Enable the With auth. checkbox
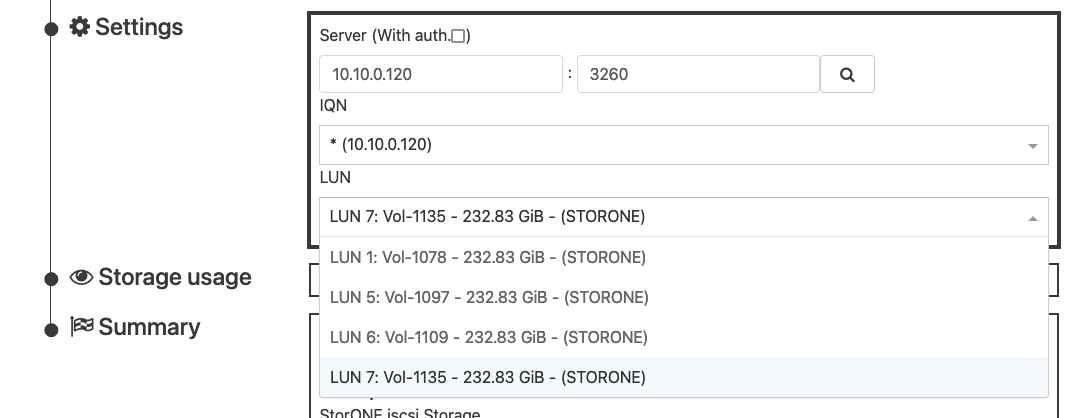This screenshot has height=418, width=1081. point(458,37)
